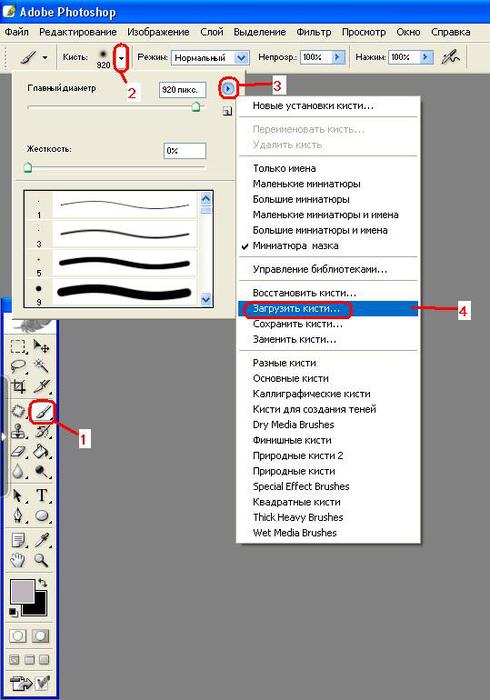Viewport: 490px width, 700px height.
Task: Click the foreground color swatch
Action: tap(22, 592)
